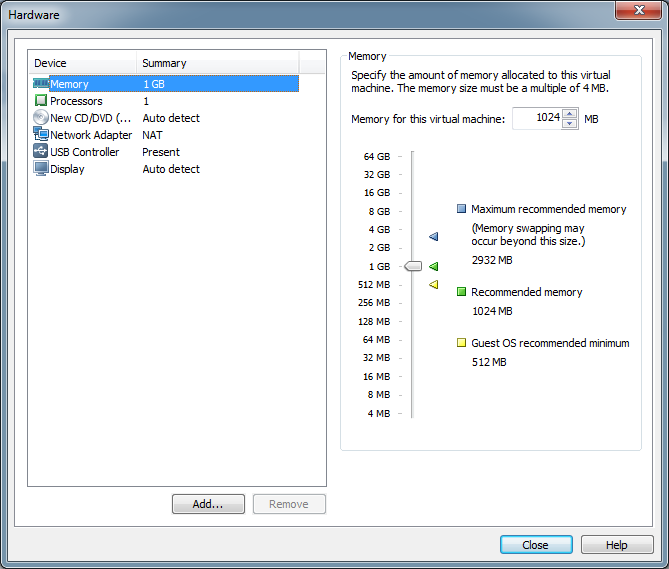The width and height of the screenshot is (669, 569).
Task: Select the USB Controller row
Action: tap(166, 152)
